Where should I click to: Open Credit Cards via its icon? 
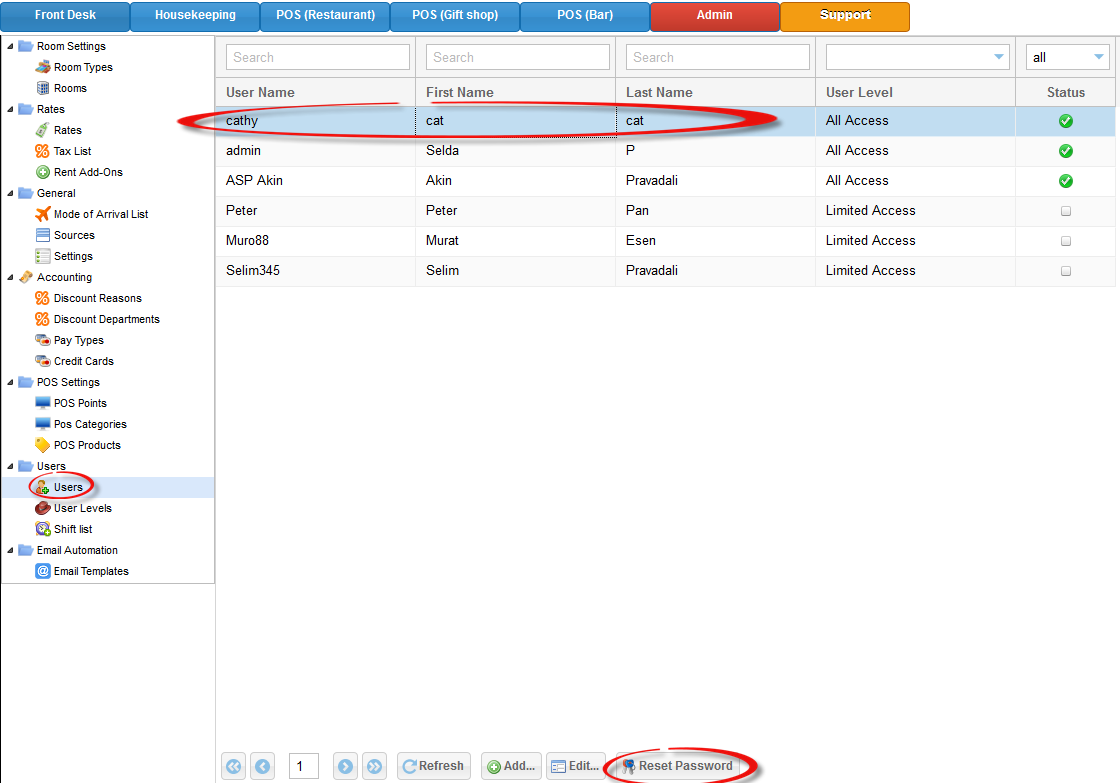click(x=42, y=361)
